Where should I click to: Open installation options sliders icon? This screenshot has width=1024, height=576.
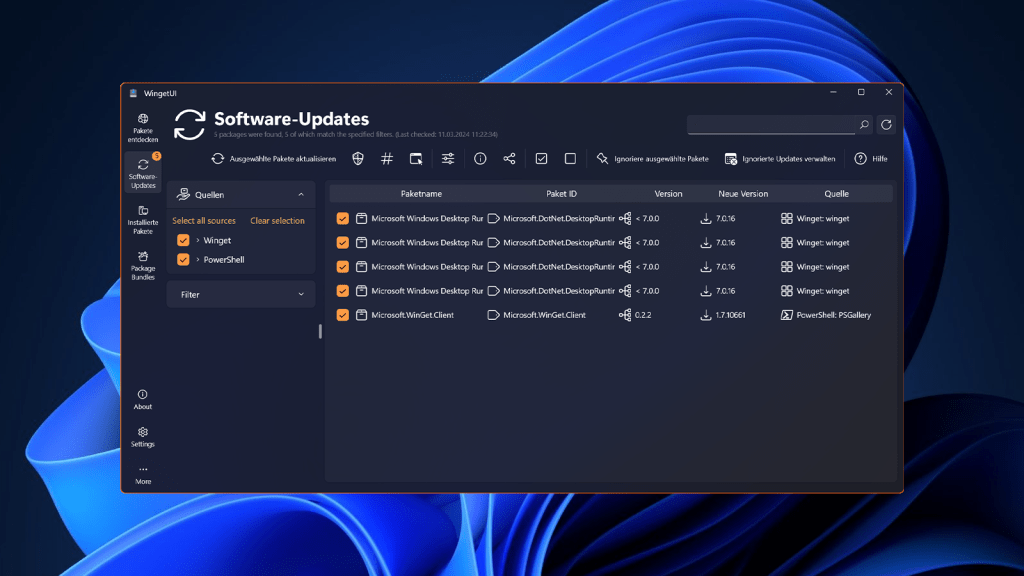click(x=448, y=159)
